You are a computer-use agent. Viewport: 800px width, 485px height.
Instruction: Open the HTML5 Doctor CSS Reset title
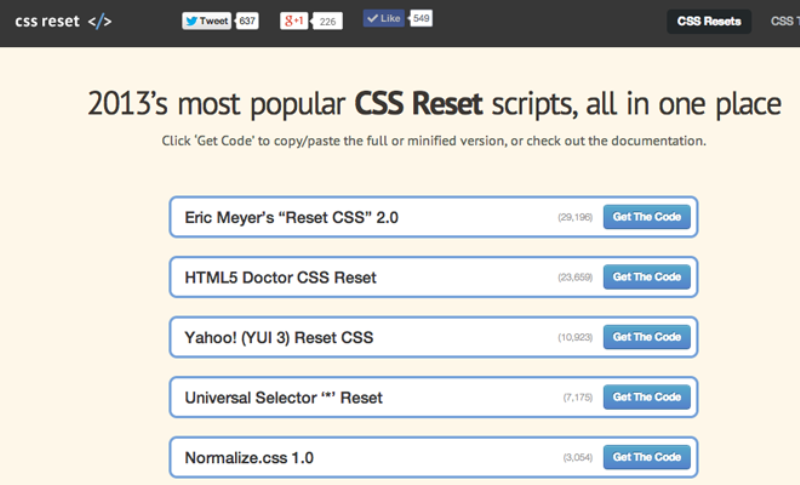click(280, 277)
